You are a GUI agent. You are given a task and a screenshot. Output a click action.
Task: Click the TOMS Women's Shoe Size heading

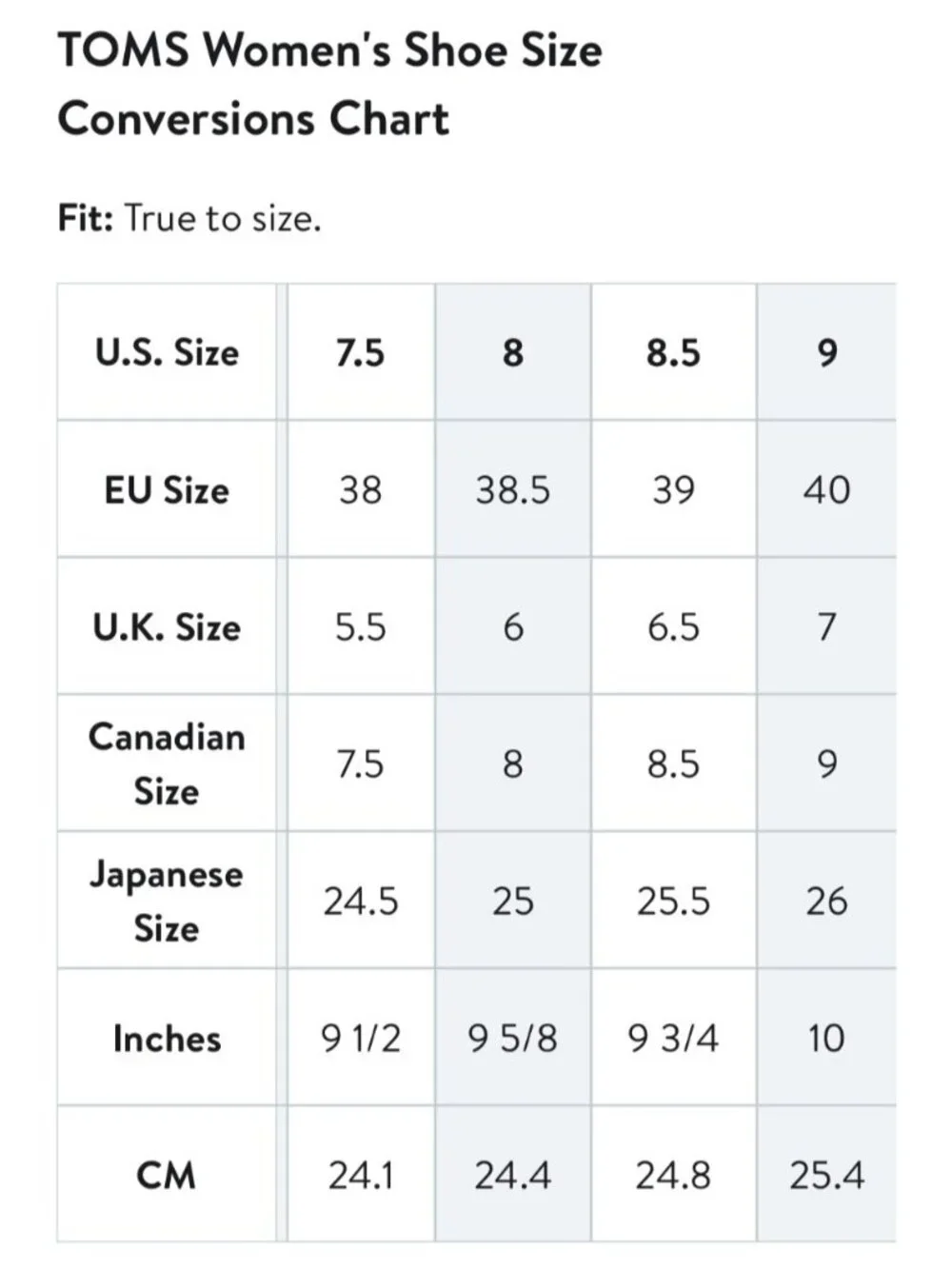(329, 84)
